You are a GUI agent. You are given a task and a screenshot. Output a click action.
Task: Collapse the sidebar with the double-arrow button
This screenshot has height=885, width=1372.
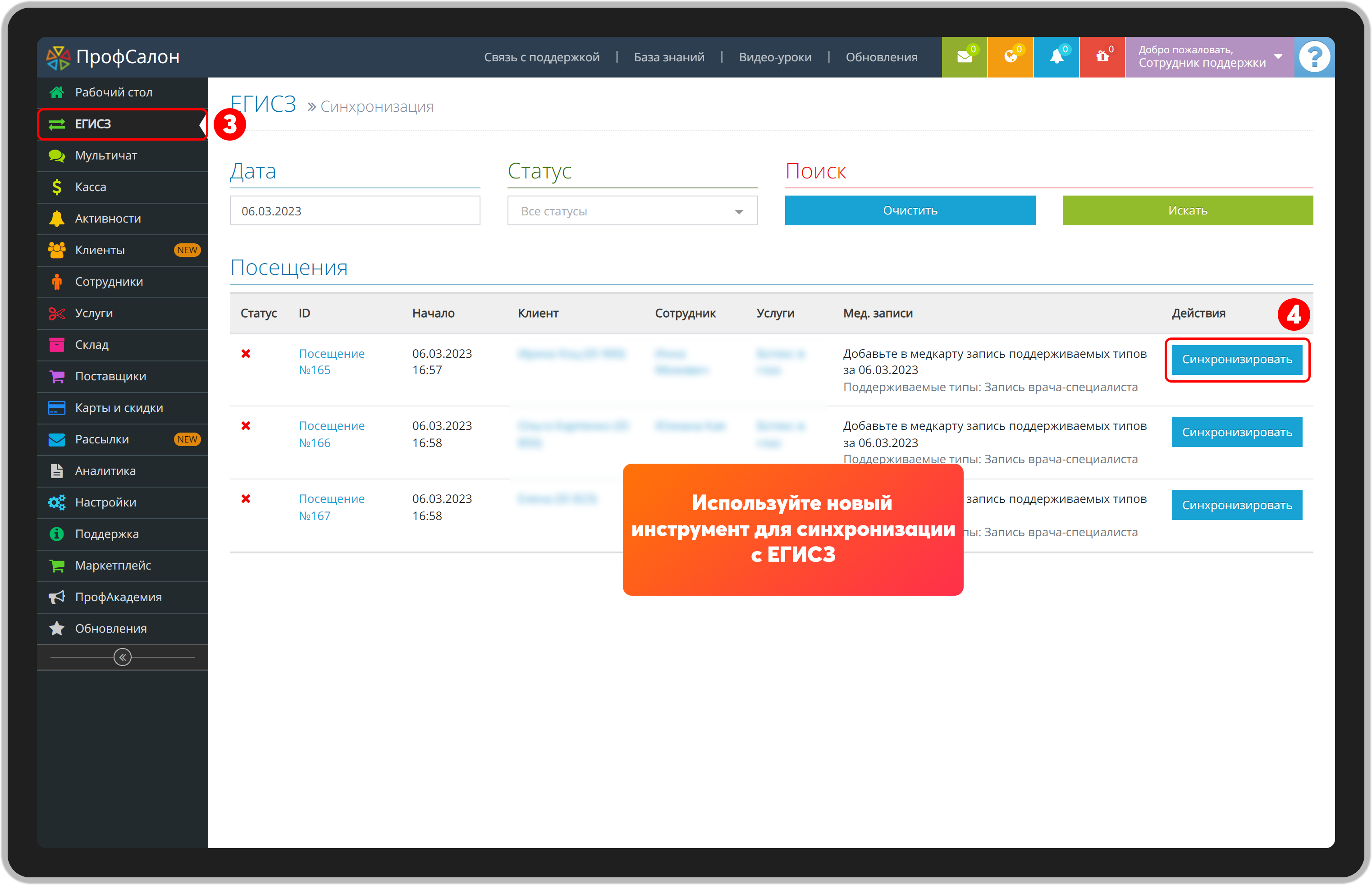[x=123, y=657]
